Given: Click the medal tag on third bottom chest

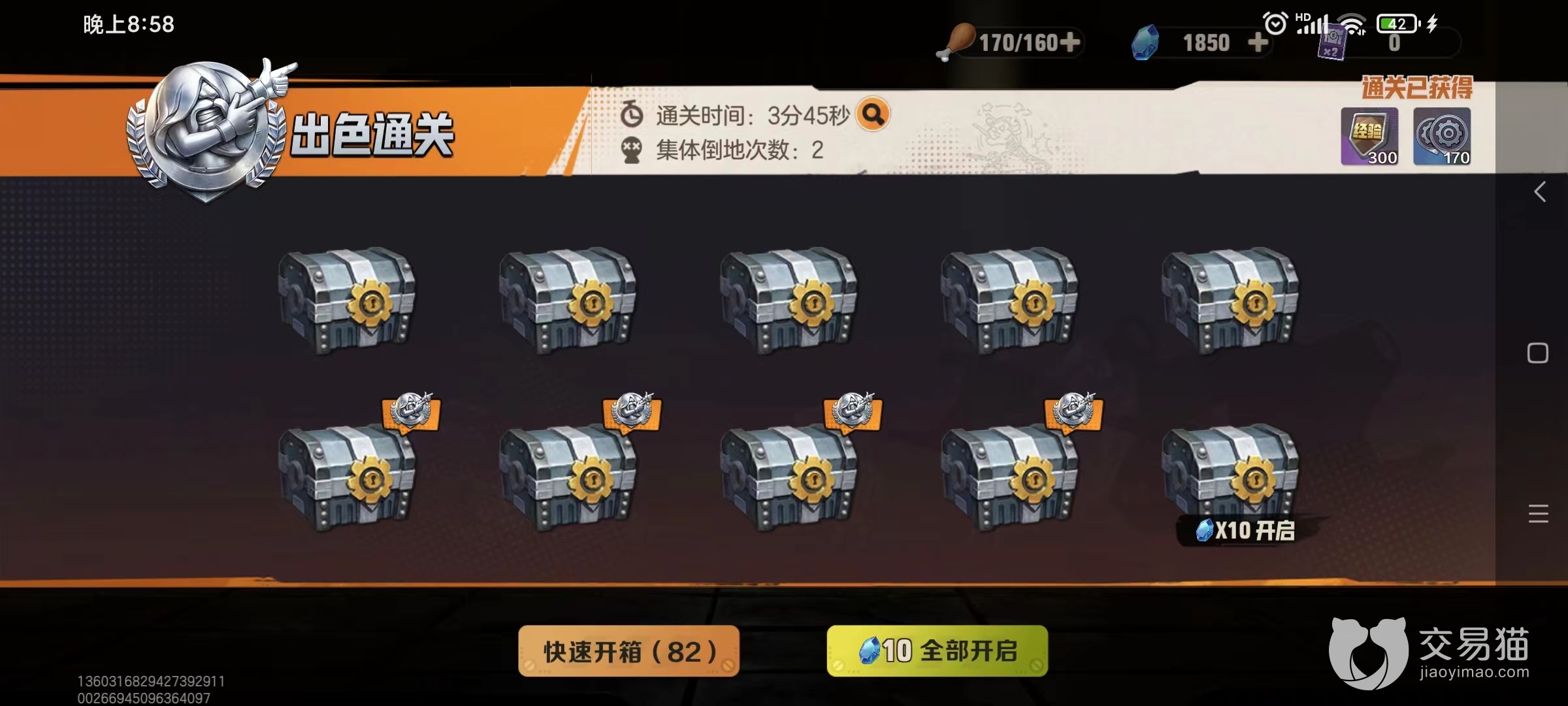Looking at the screenshot, I should (853, 412).
